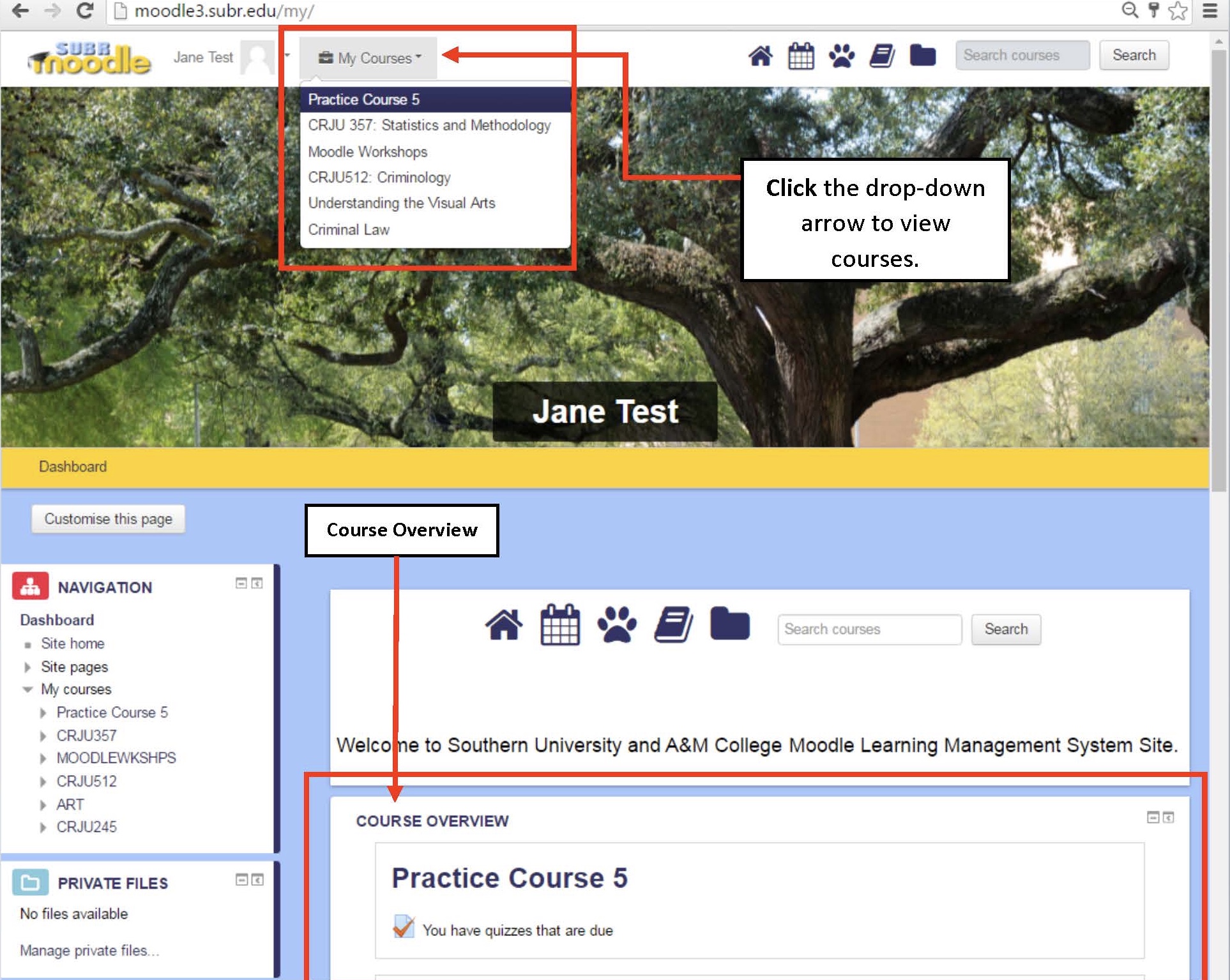This screenshot has height=980, width=1230.
Task: Dock the Course Overview block
Action: click(1168, 817)
